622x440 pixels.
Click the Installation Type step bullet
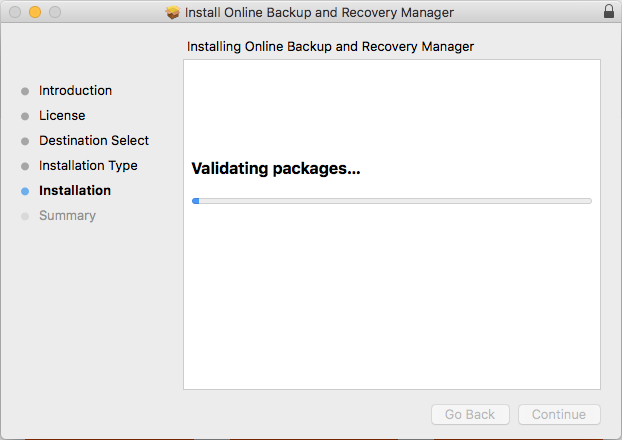pyautogui.click(x=25, y=166)
